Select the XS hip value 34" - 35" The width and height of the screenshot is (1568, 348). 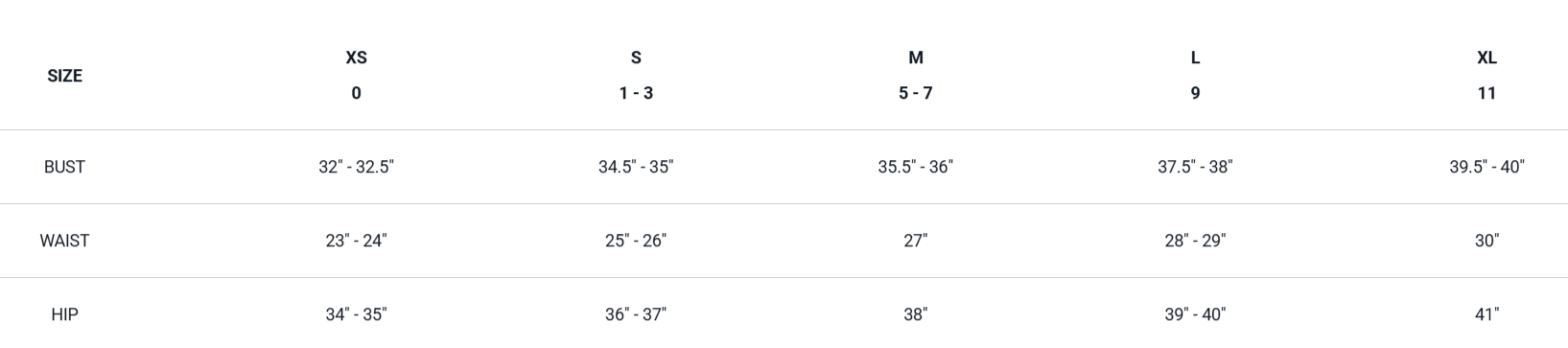coord(356,314)
